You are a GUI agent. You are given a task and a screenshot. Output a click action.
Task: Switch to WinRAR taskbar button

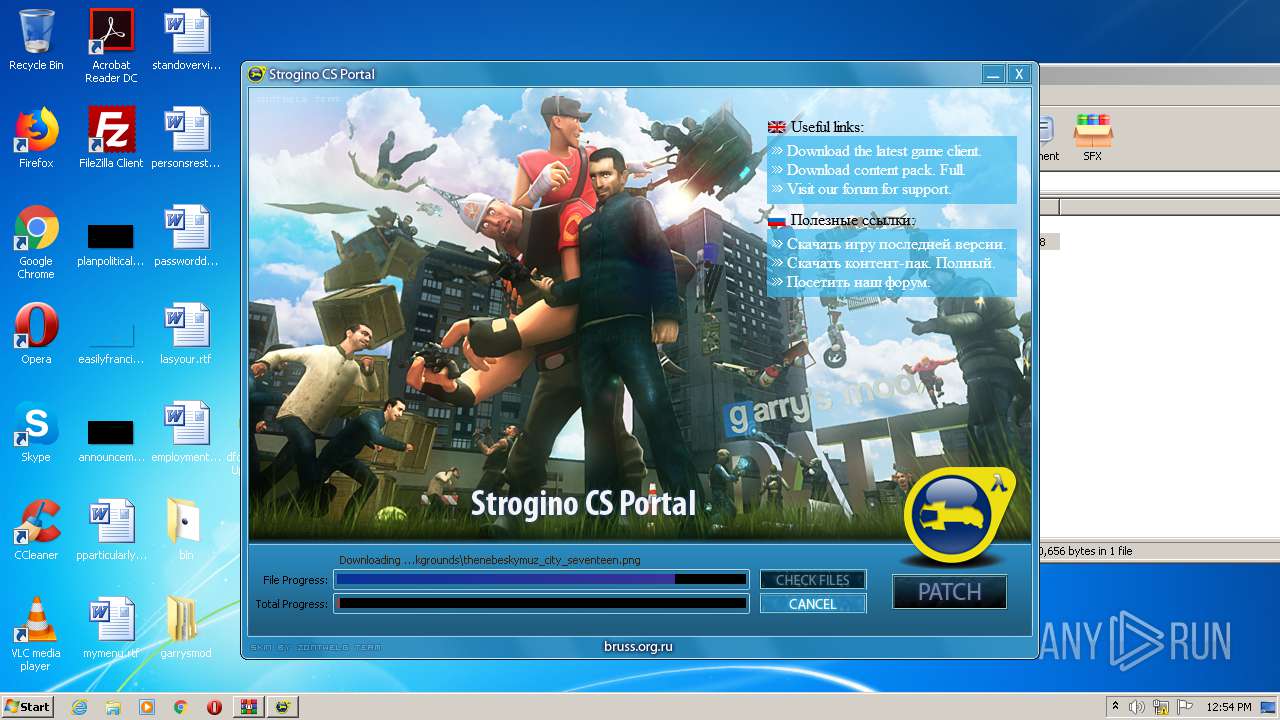[x=248, y=707]
